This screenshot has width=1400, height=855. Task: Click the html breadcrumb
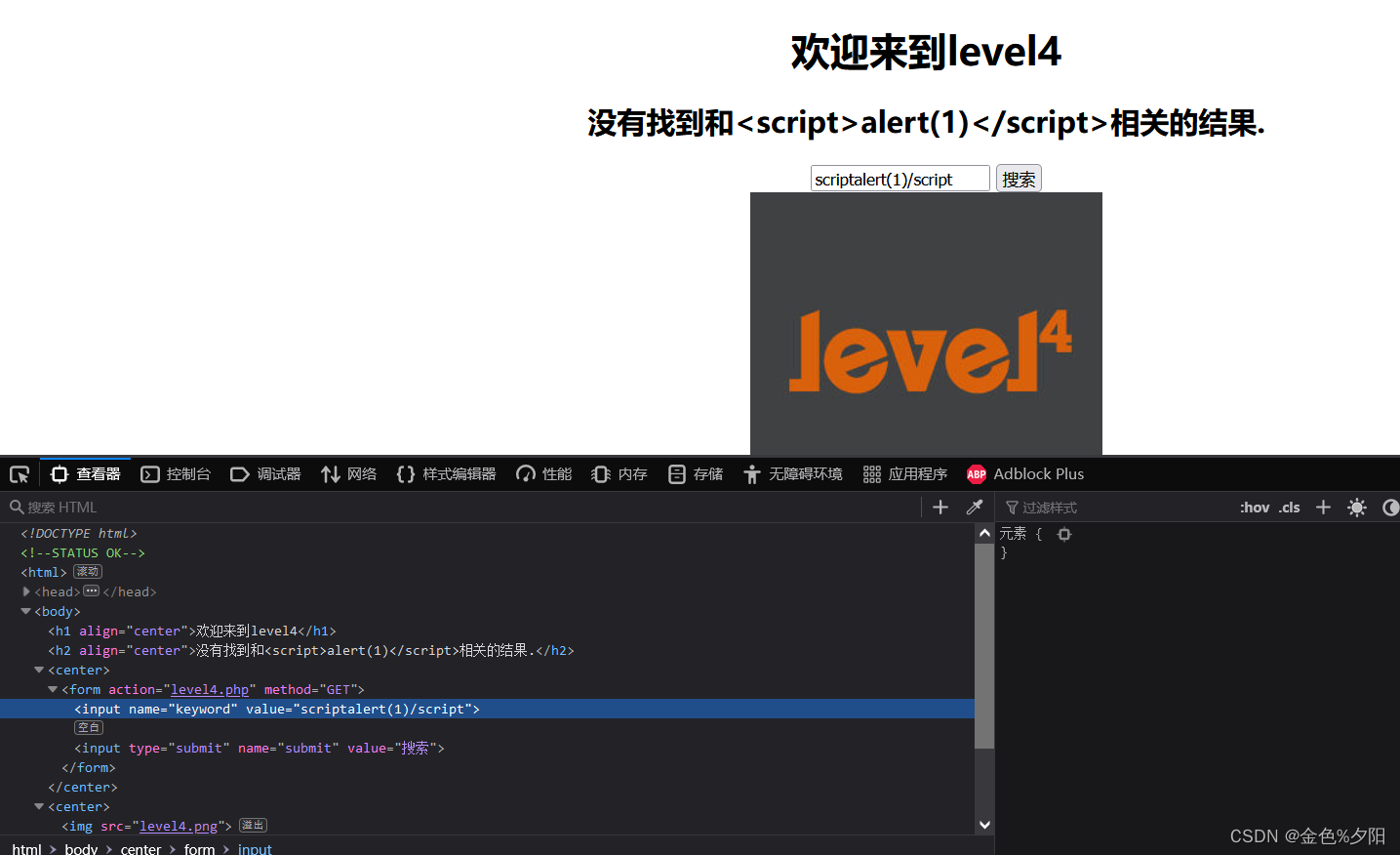(x=27, y=849)
